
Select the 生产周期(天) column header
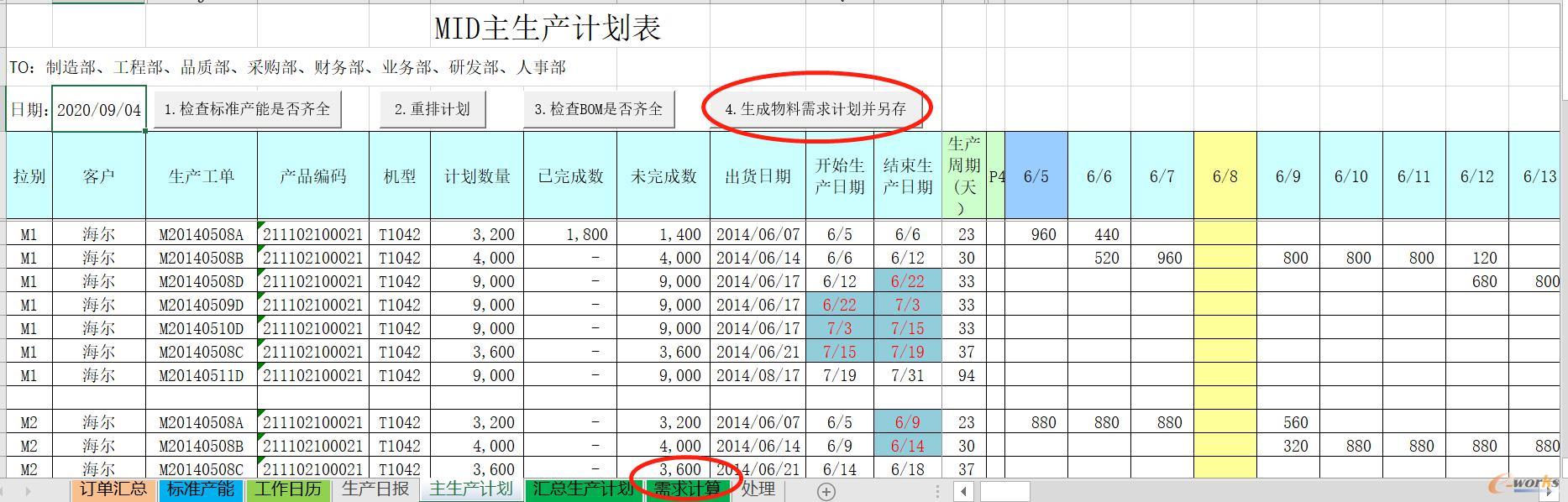(964, 176)
